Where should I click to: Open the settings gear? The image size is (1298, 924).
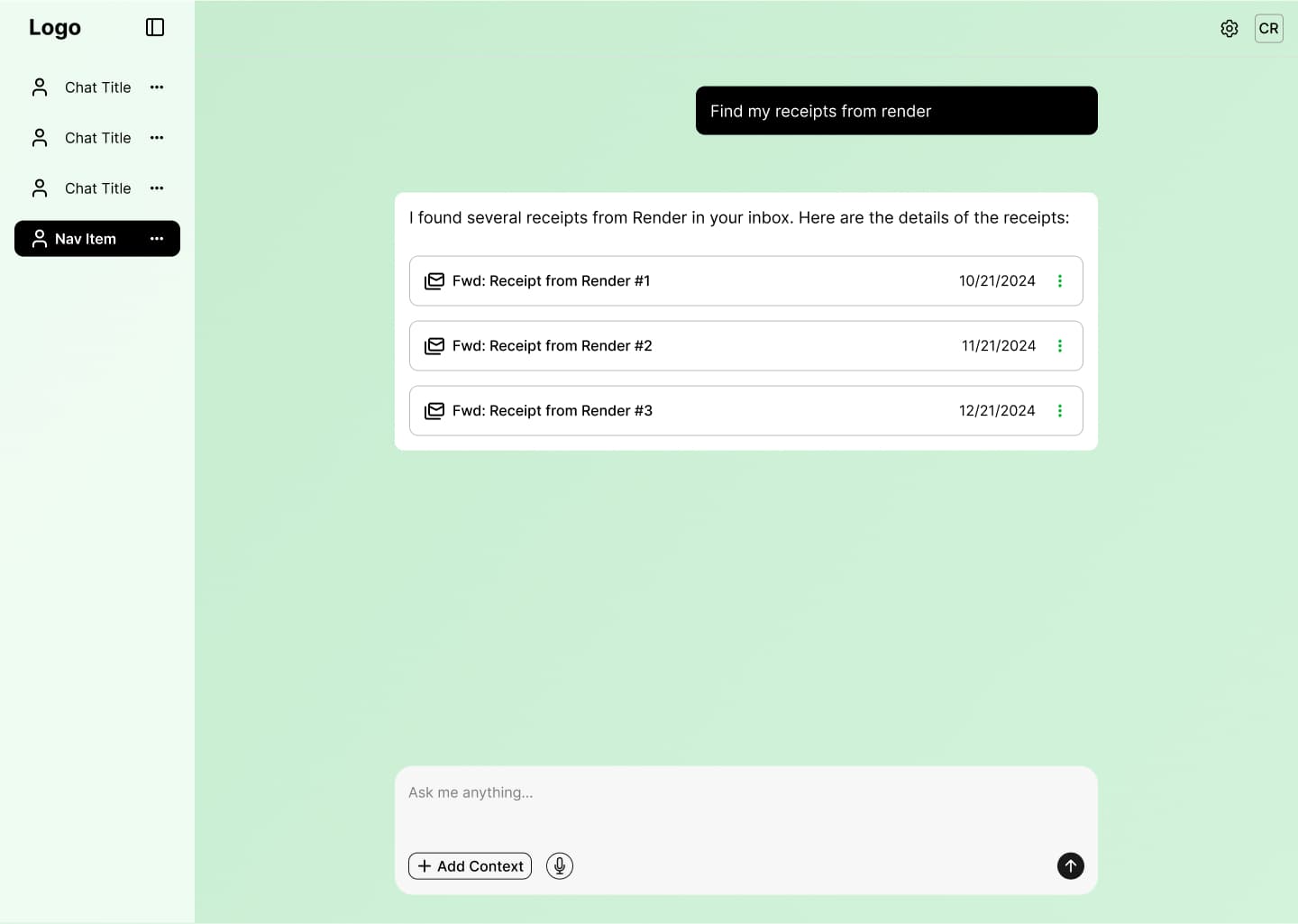click(1229, 29)
